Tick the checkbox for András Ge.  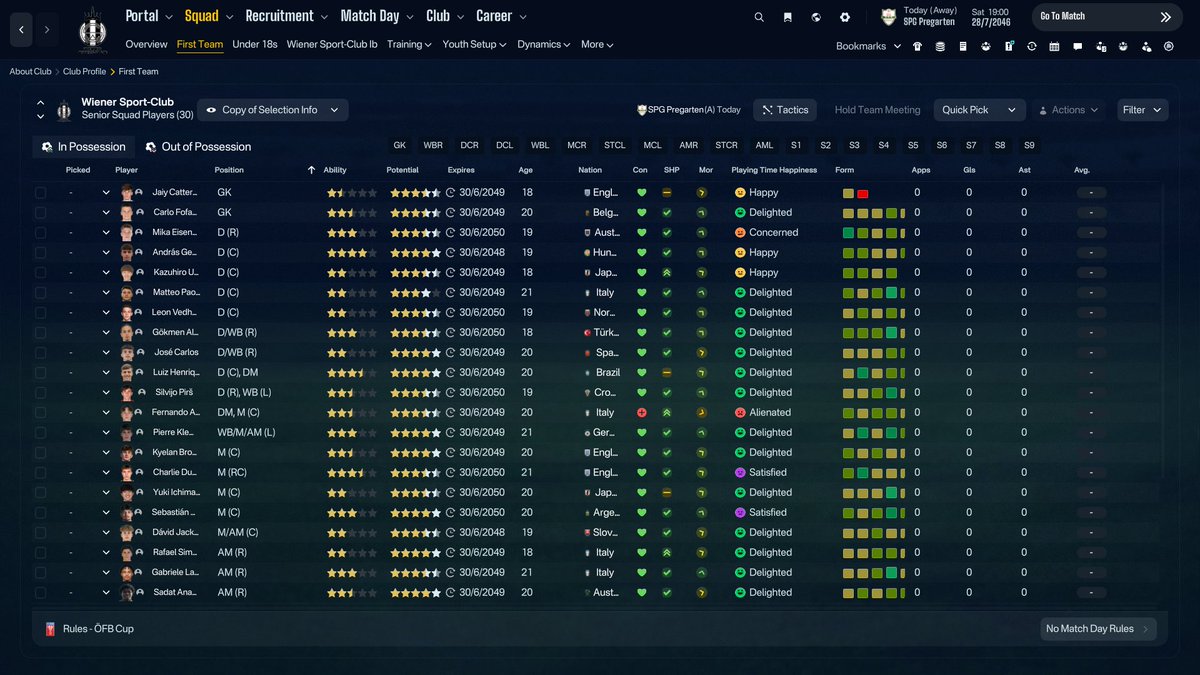pos(40,252)
